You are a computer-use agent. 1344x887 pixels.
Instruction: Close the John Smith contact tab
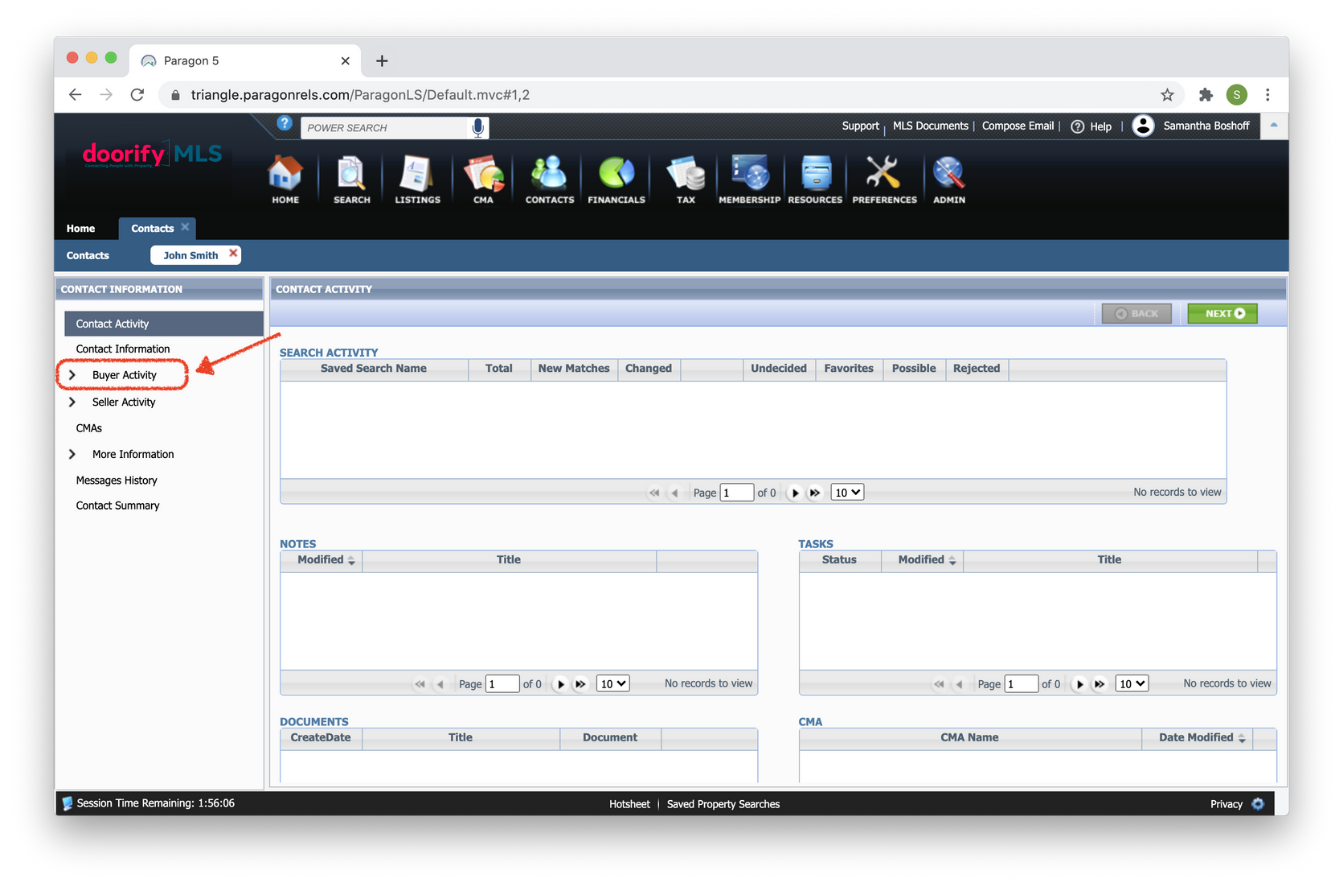point(233,254)
